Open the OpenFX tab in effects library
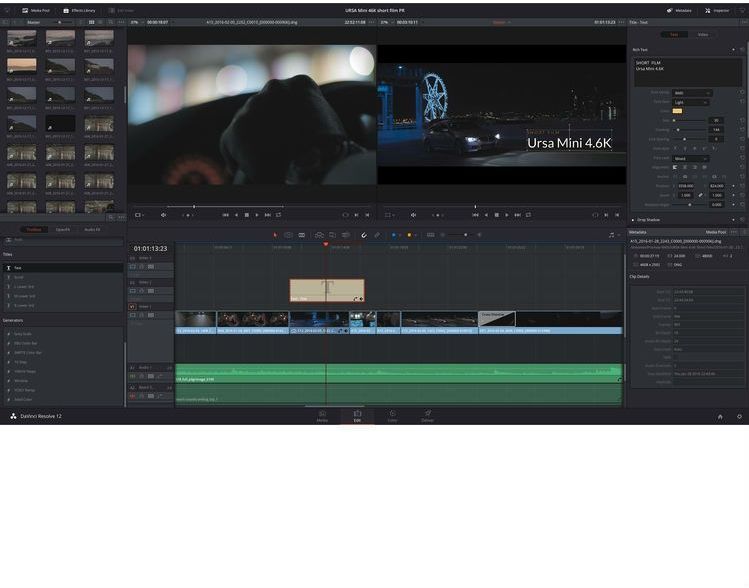This screenshot has width=749, height=588. pyautogui.click(x=63, y=230)
